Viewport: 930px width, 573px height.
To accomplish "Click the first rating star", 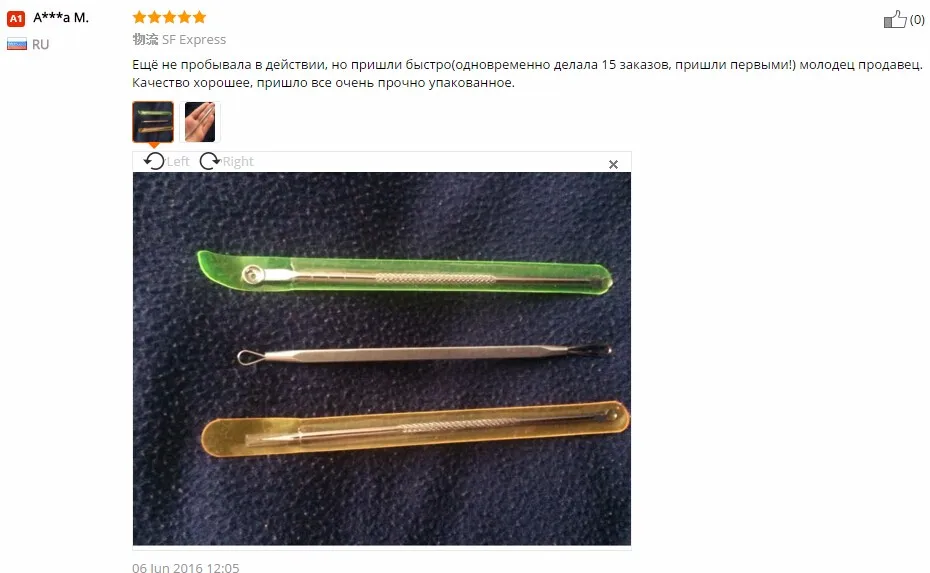I will point(139,17).
